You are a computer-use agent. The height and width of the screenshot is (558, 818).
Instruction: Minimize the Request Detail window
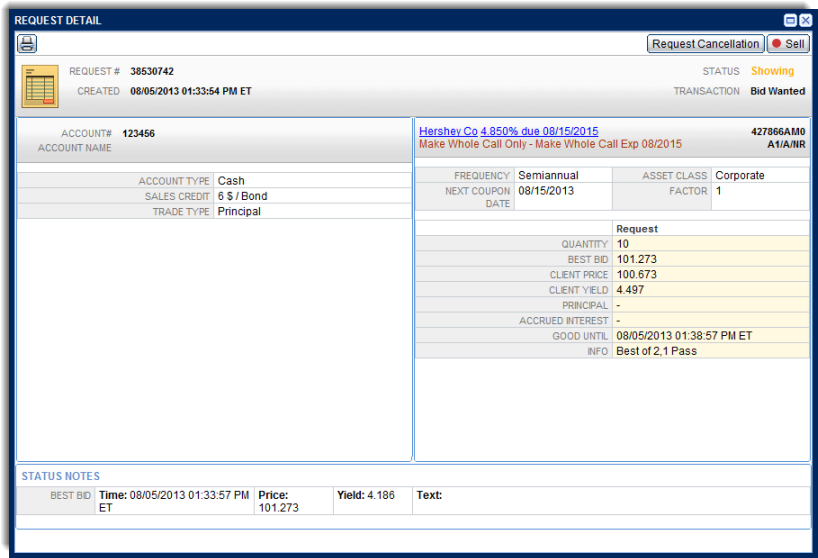(790, 20)
